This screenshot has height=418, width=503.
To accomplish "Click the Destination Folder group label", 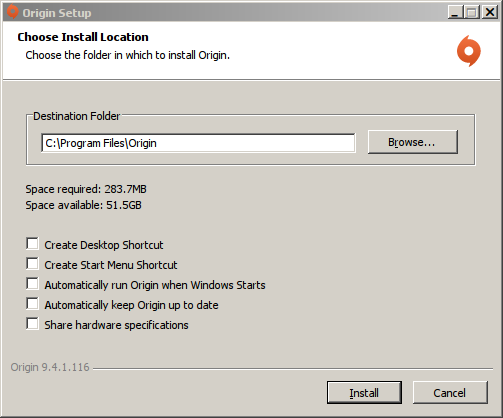I will coord(76,116).
